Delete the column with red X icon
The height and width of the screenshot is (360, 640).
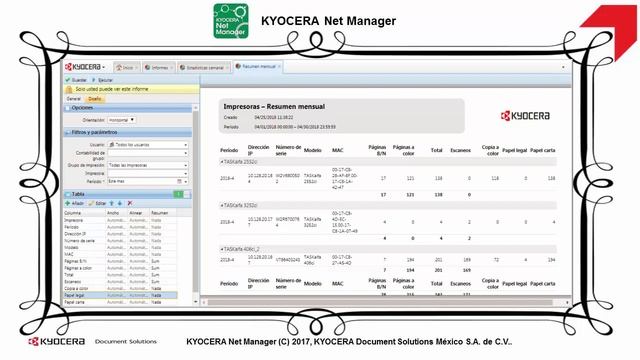click(x=130, y=203)
